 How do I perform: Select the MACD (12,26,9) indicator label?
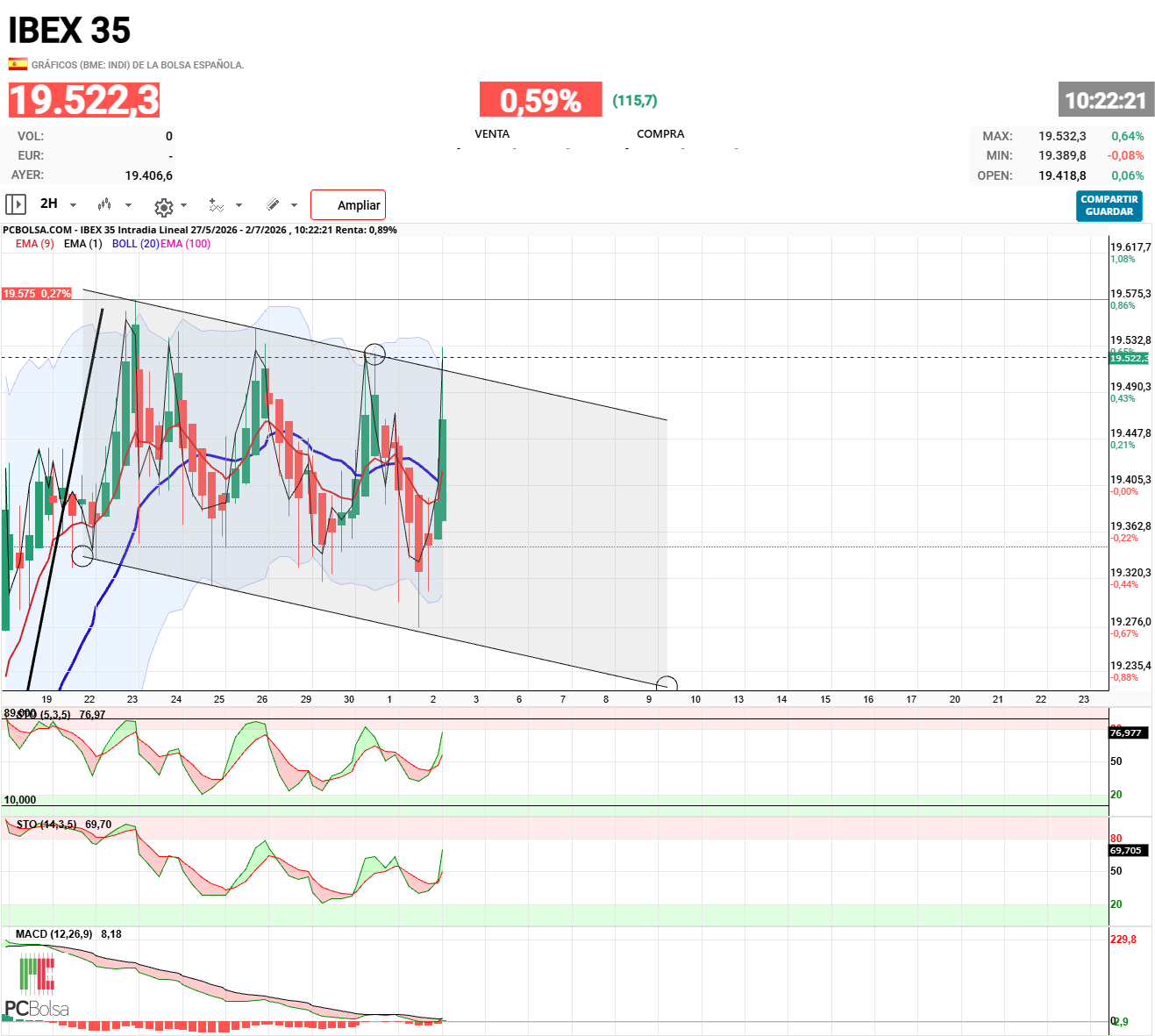tap(53, 934)
